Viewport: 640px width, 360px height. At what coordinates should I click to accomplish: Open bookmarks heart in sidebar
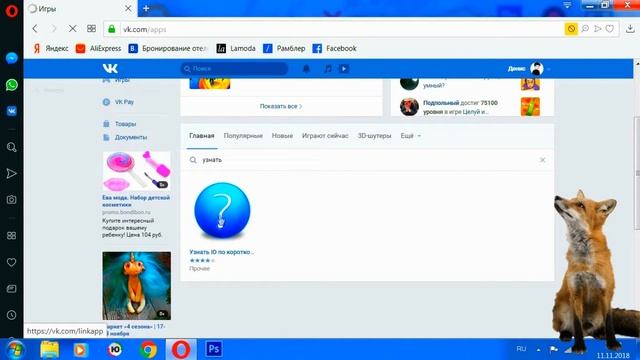[11, 262]
